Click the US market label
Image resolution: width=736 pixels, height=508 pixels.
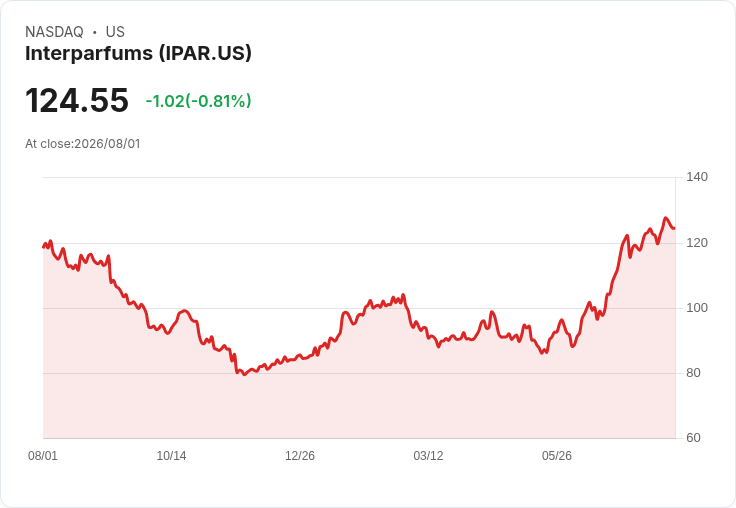(115, 32)
